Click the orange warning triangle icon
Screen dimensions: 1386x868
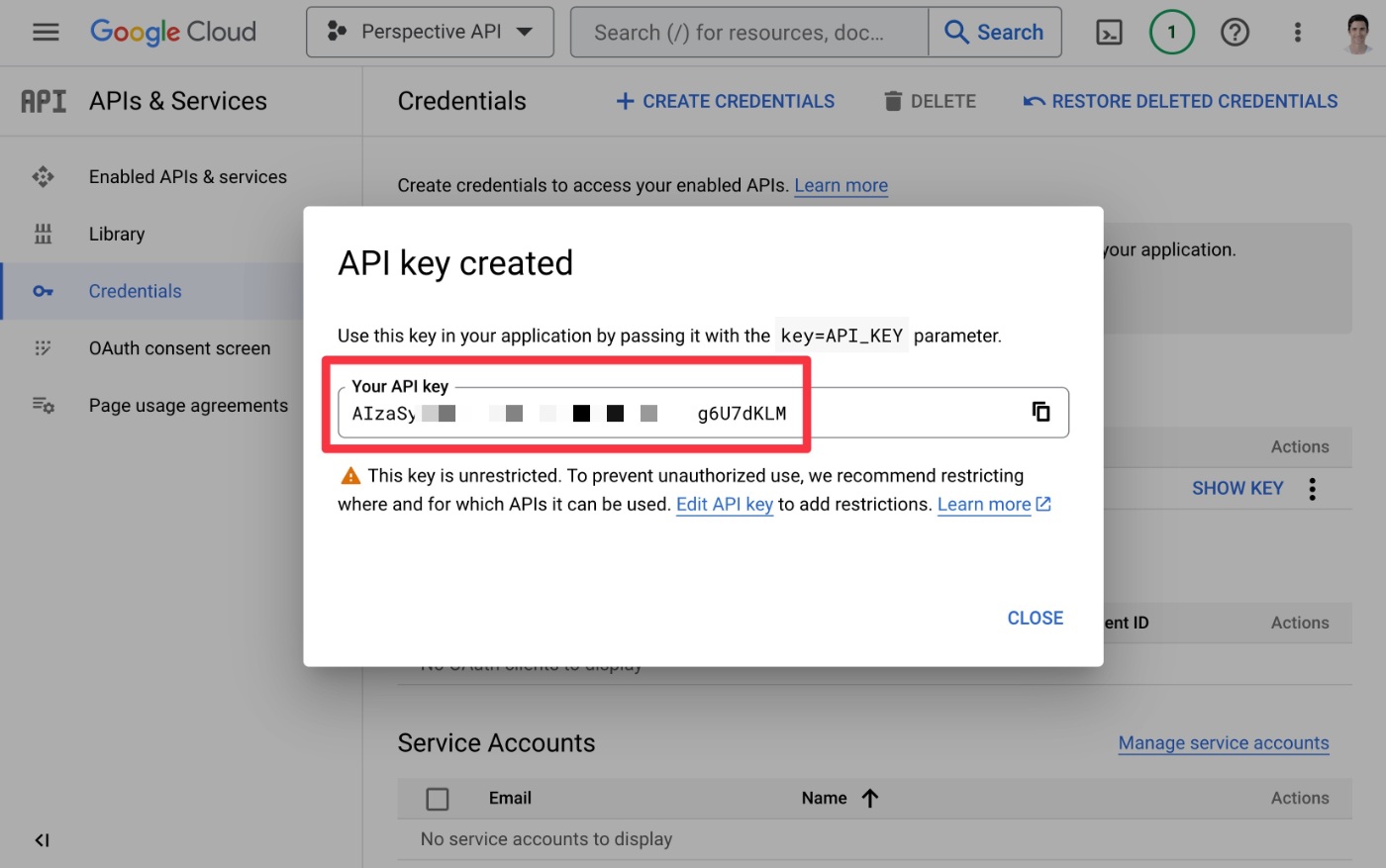point(350,476)
